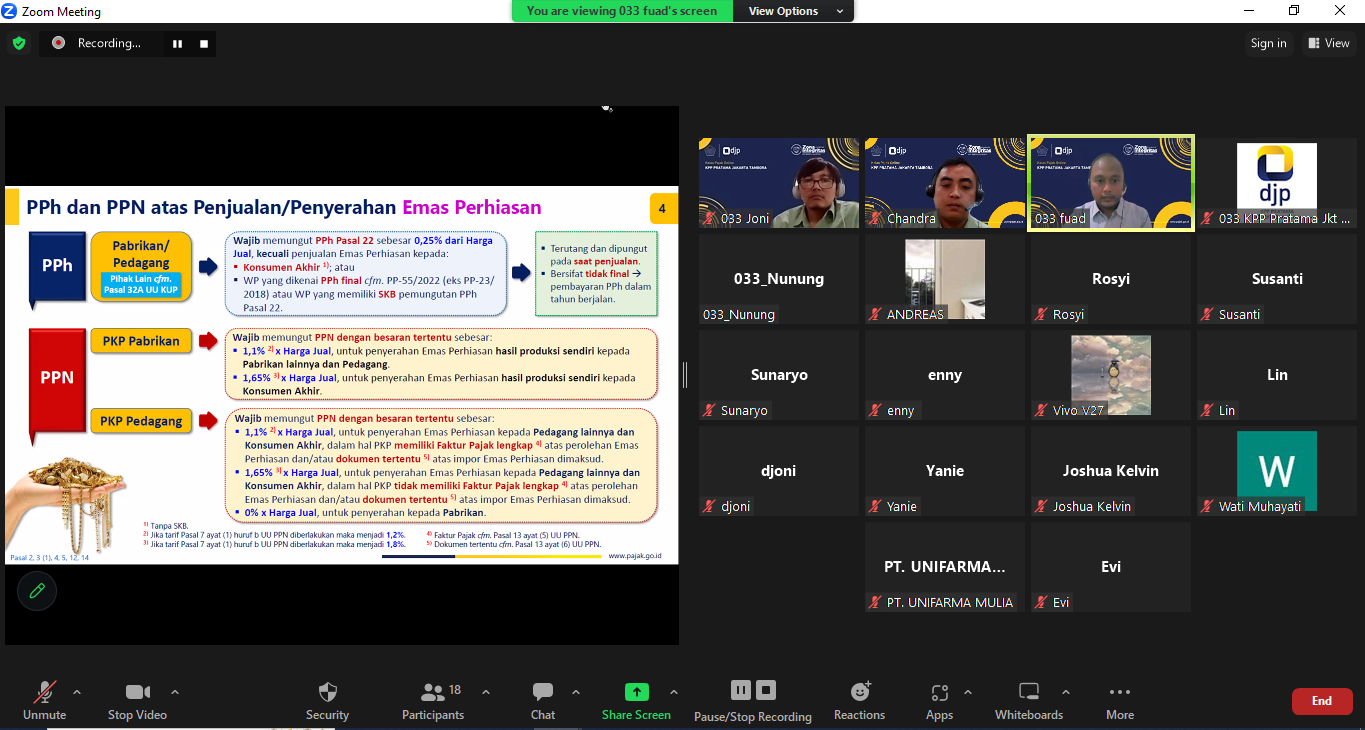Viewport: 1365px width, 730px height.
Task: Open the View layout menu
Action: point(1327,43)
